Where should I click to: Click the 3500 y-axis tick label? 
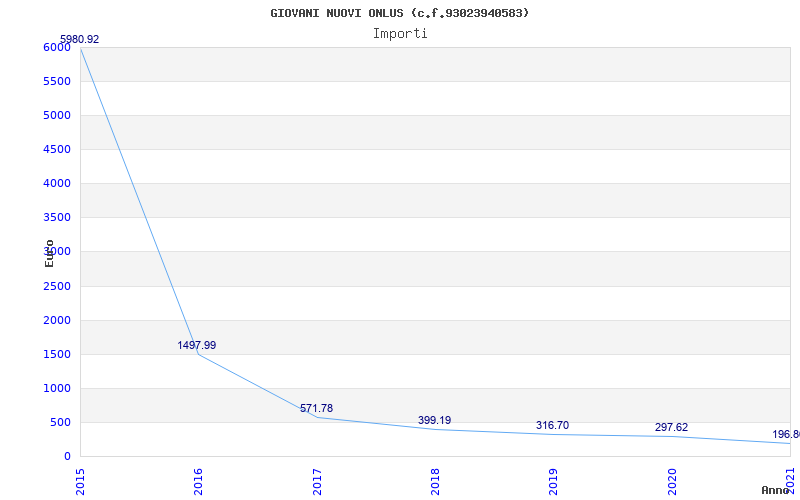coord(57,218)
